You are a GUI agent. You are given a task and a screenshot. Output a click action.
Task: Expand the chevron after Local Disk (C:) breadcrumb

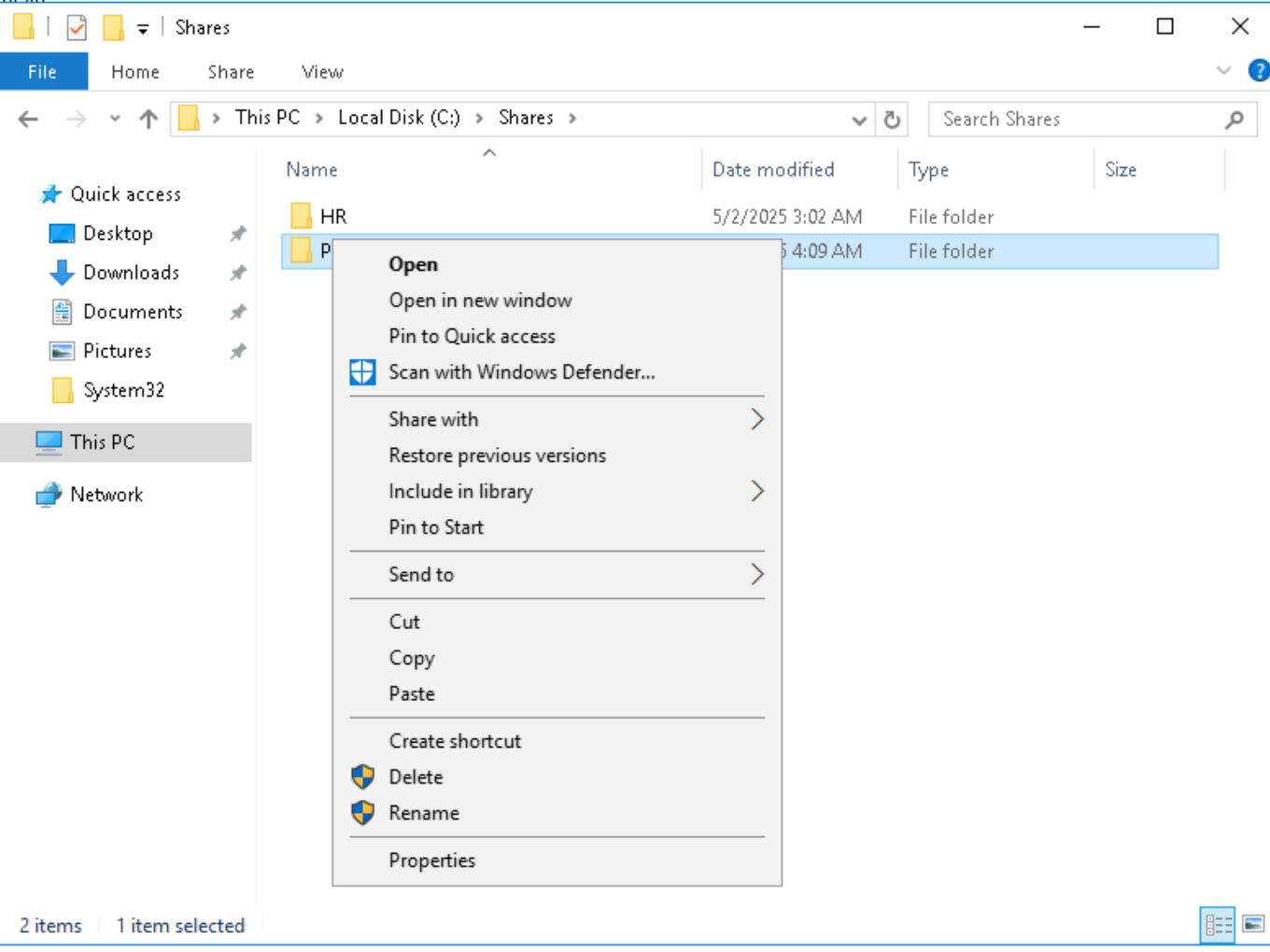point(480,119)
